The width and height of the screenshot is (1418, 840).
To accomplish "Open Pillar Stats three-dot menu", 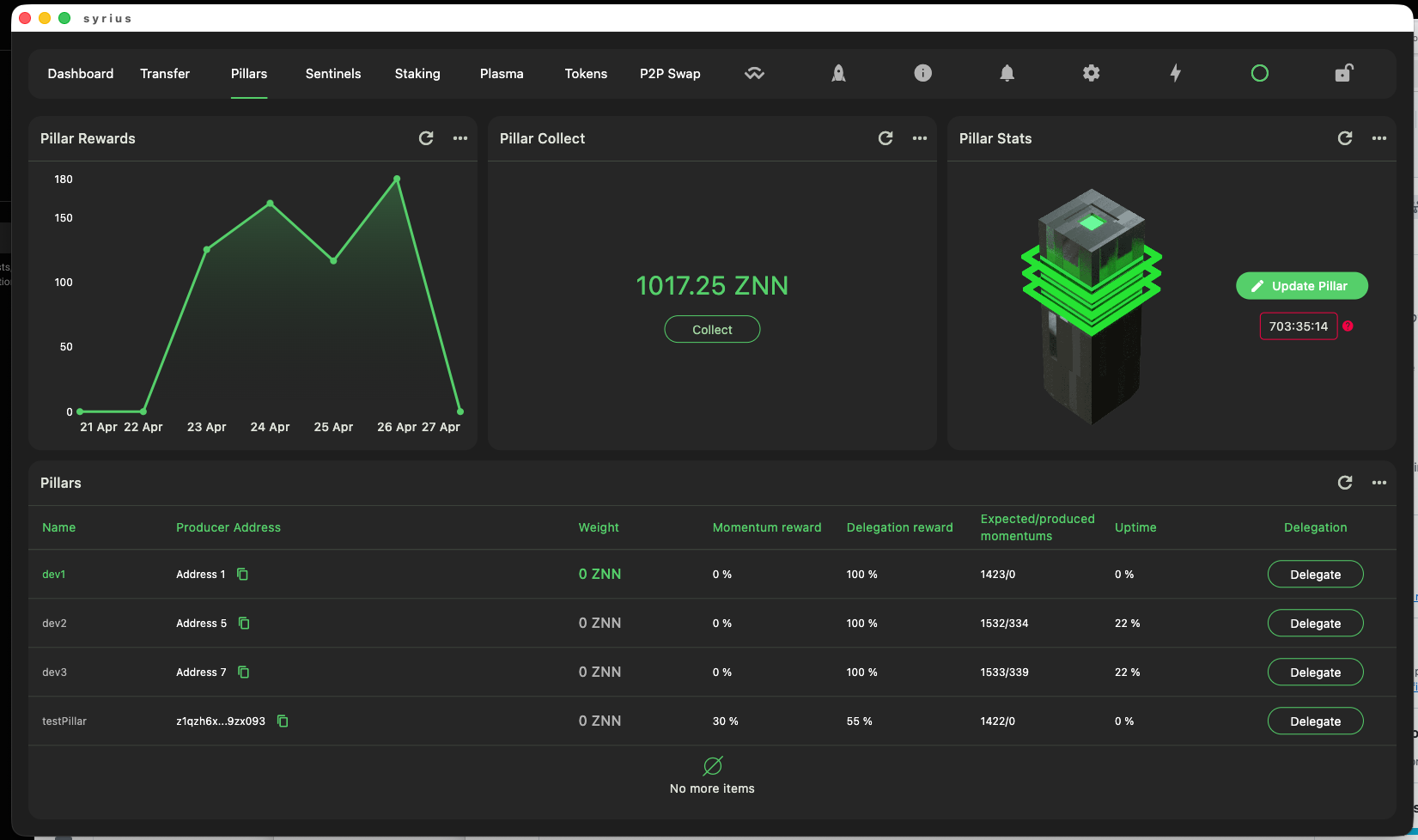I will (1379, 138).
